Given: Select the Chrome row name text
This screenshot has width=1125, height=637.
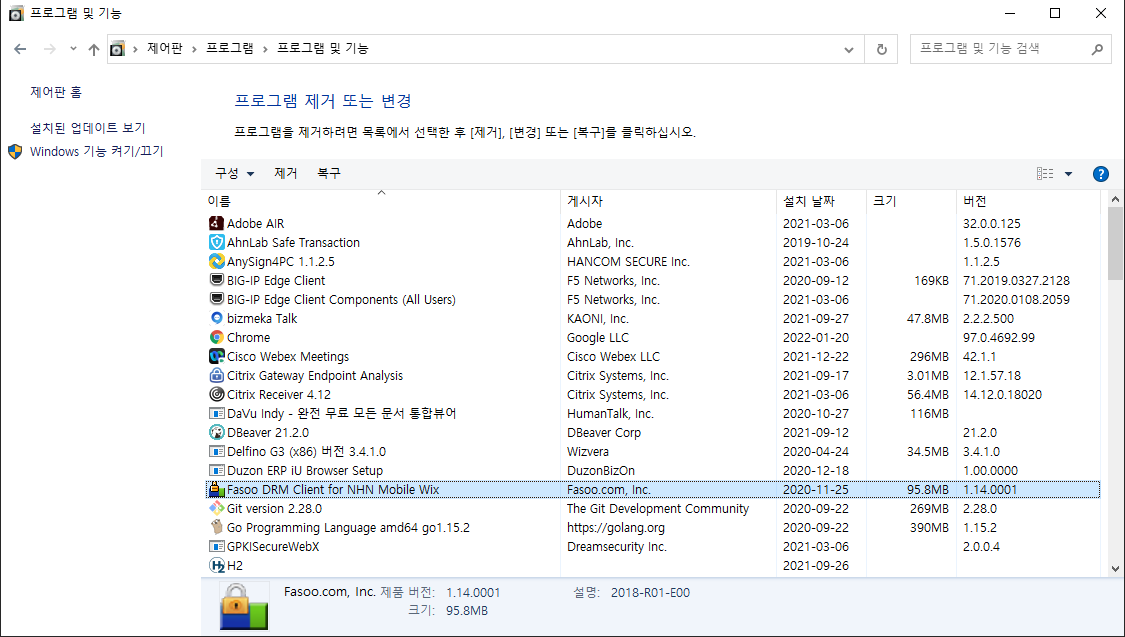Looking at the screenshot, I should pyautogui.click(x=248, y=337).
